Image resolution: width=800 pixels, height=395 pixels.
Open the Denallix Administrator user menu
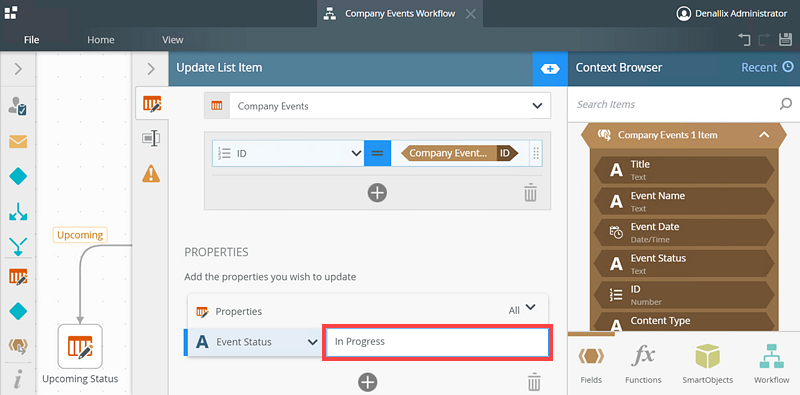click(x=732, y=14)
